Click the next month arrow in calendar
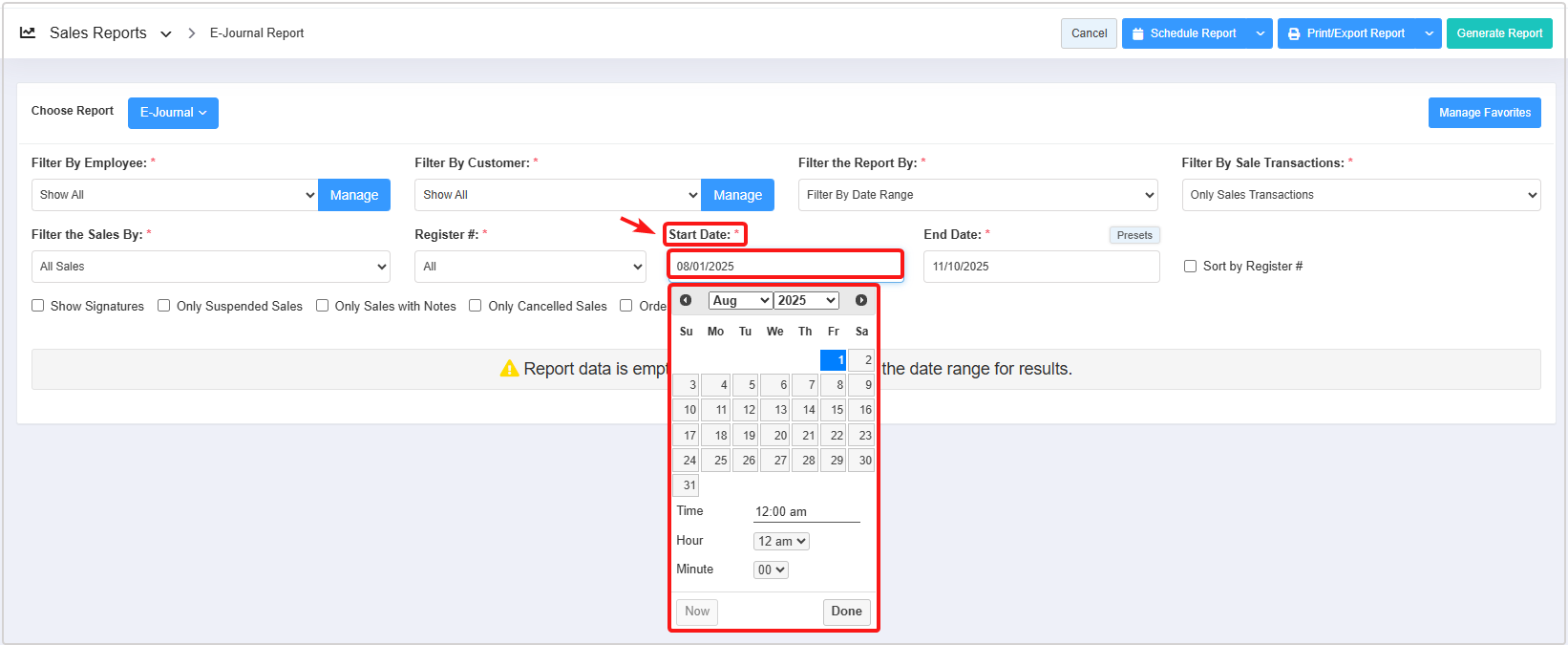Viewport: 1568px width, 645px height. [x=861, y=300]
